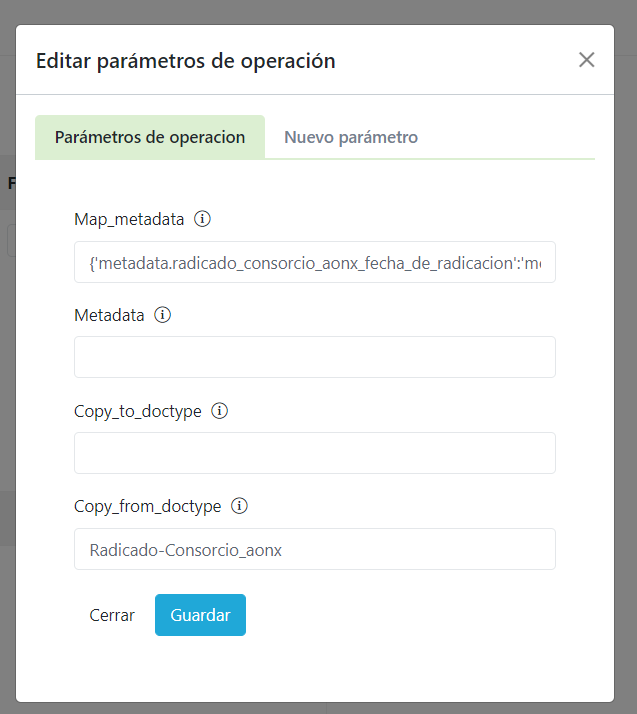This screenshot has width=637, height=714.
Task: Click the field containing Radicado-Consorcio_aonx
Action: [315, 549]
